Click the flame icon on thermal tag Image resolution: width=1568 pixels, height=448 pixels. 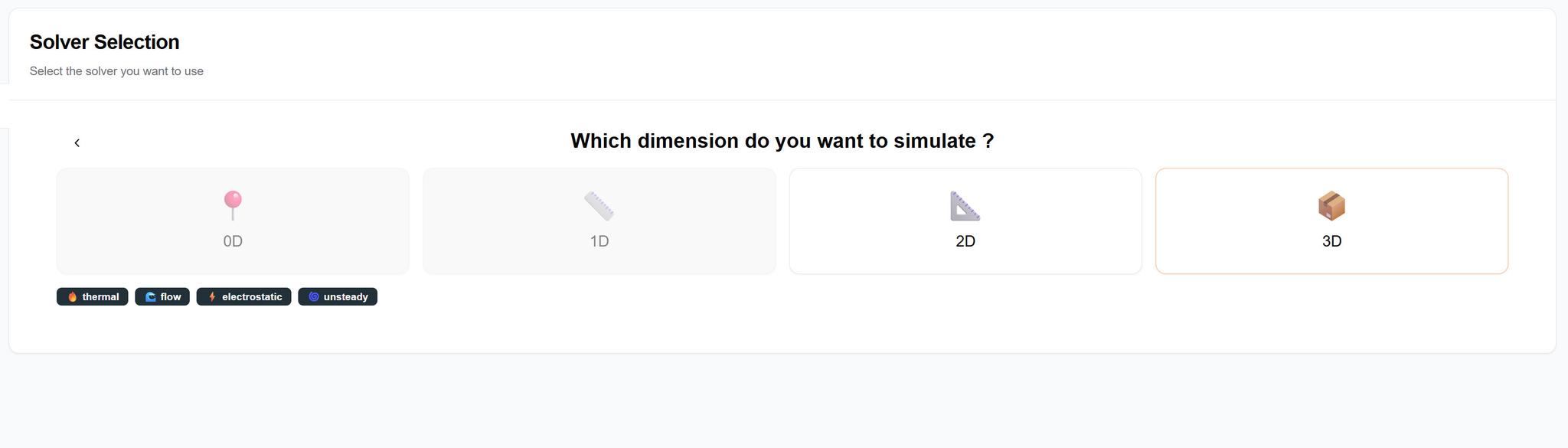pos(73,297)
